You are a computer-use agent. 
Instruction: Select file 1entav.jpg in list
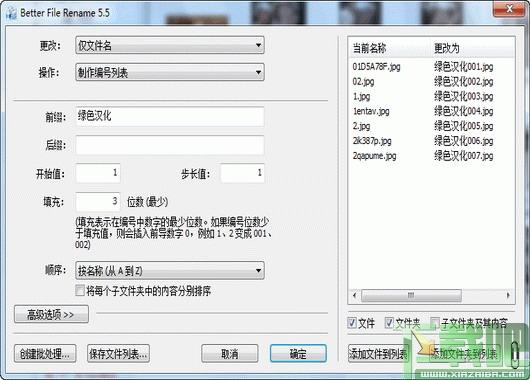(x=371, y=111)
